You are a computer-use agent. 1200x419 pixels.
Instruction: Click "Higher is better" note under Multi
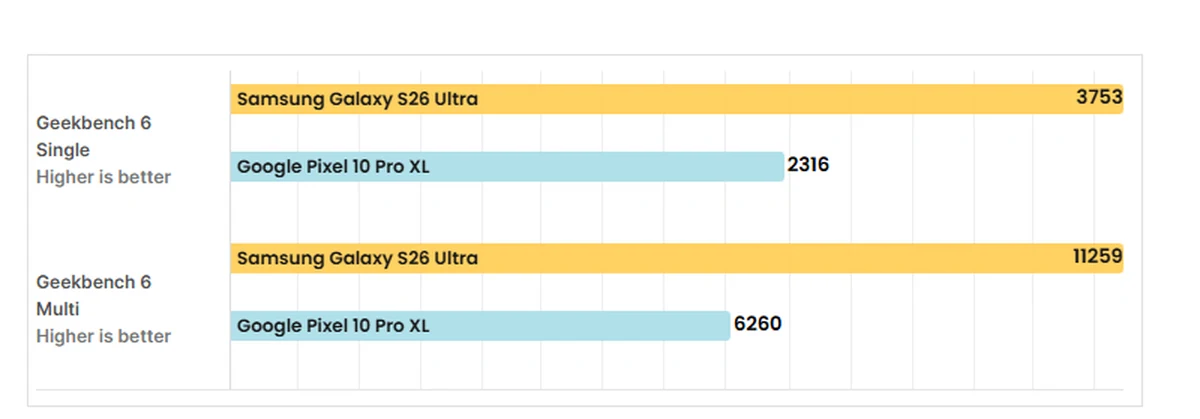coord(103,336)
